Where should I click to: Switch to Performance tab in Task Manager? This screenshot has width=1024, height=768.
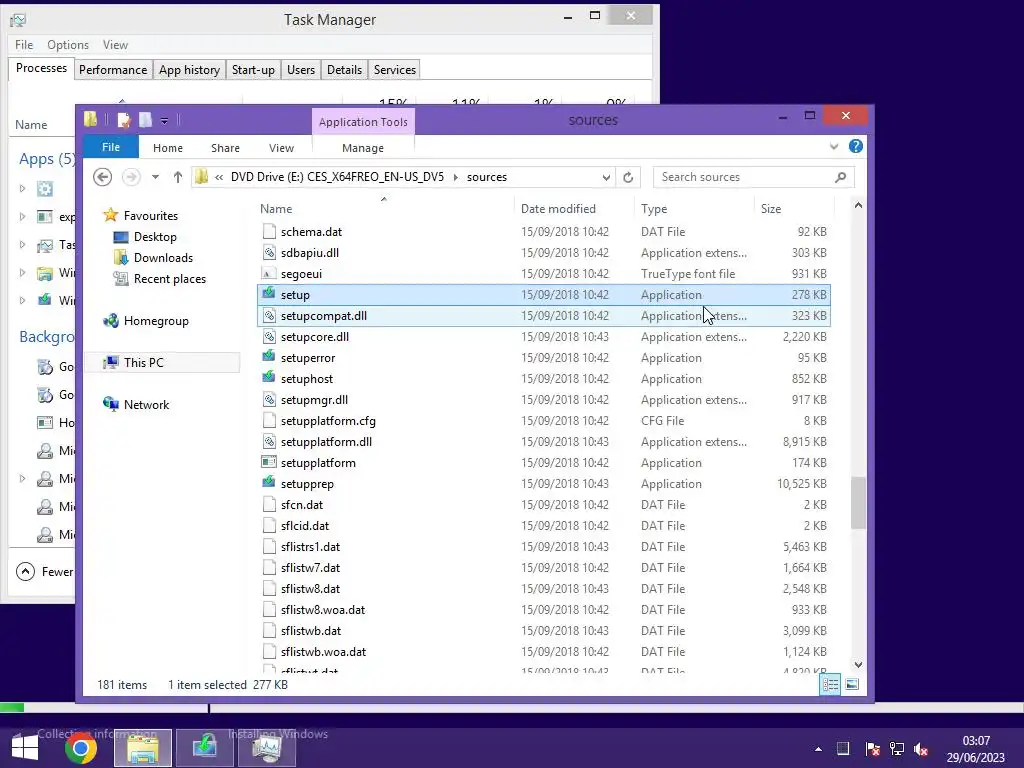pyautogui.click(x=113, y=70)
